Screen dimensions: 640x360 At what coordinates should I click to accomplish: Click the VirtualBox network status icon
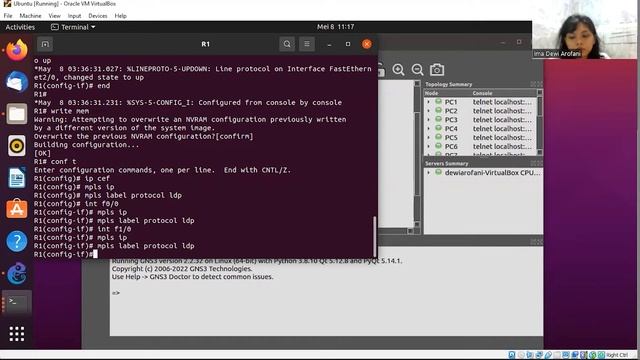coord(539,355)
